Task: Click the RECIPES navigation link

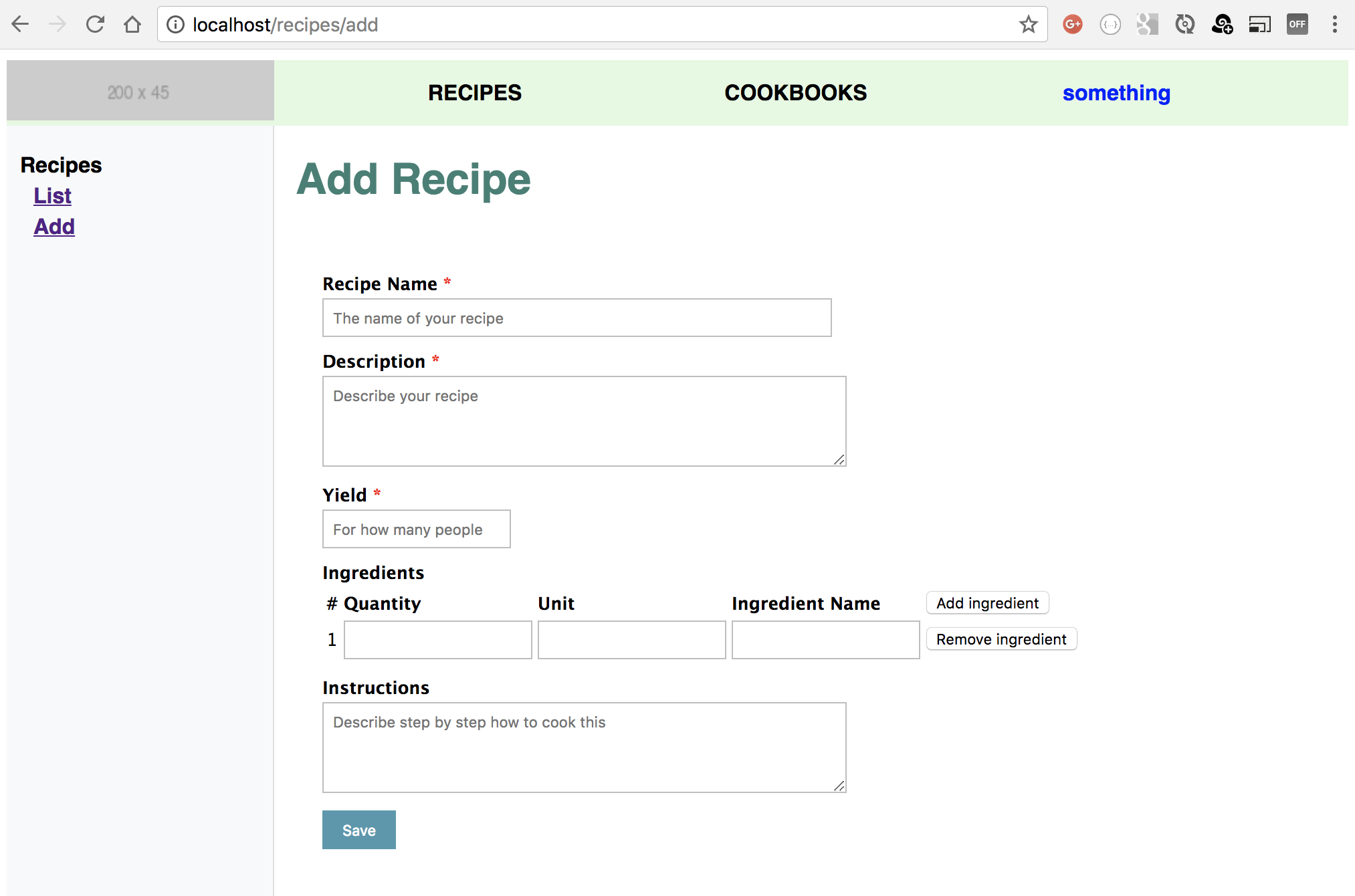Action: coord(475,92)
